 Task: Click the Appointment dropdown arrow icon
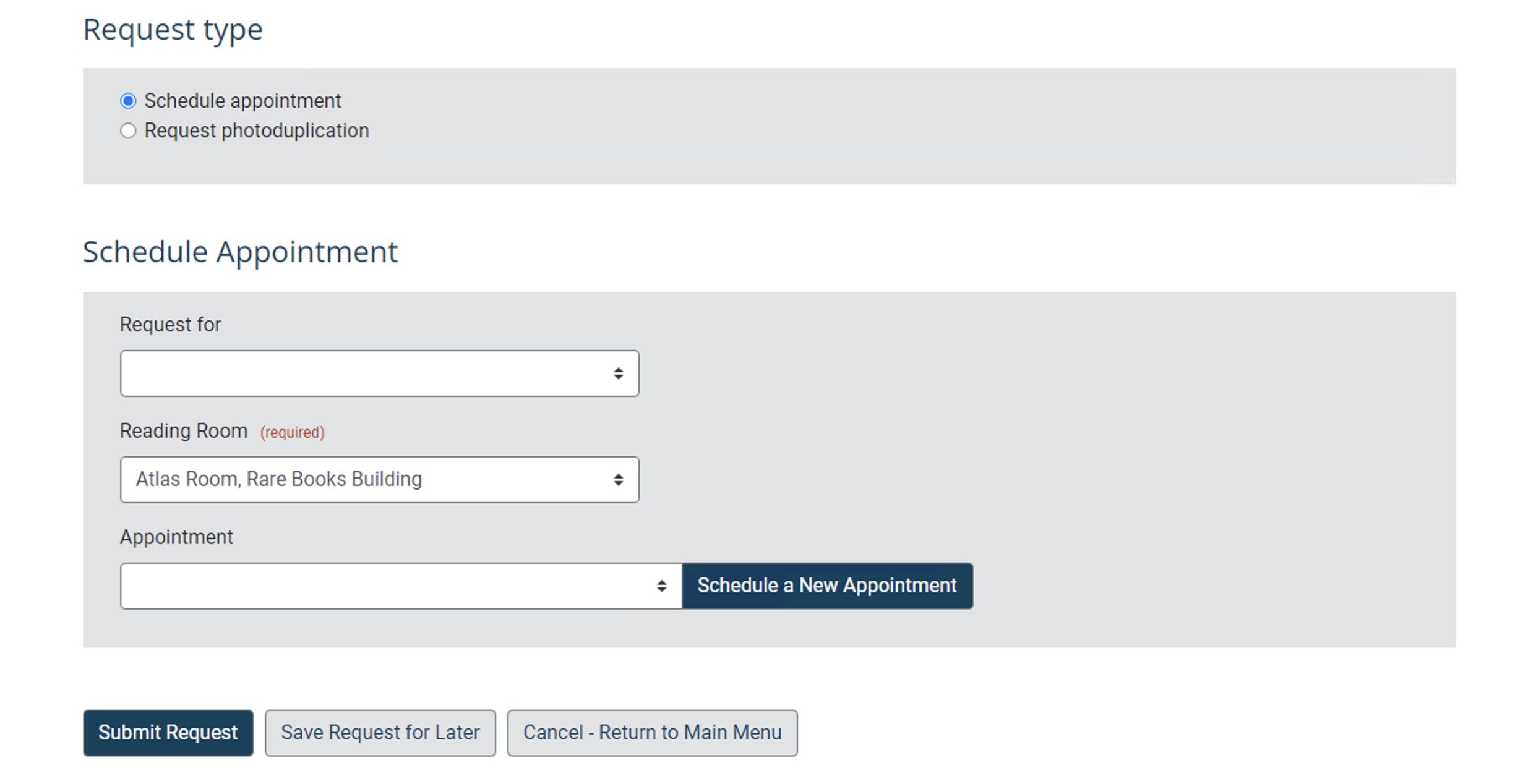point(662,586)
